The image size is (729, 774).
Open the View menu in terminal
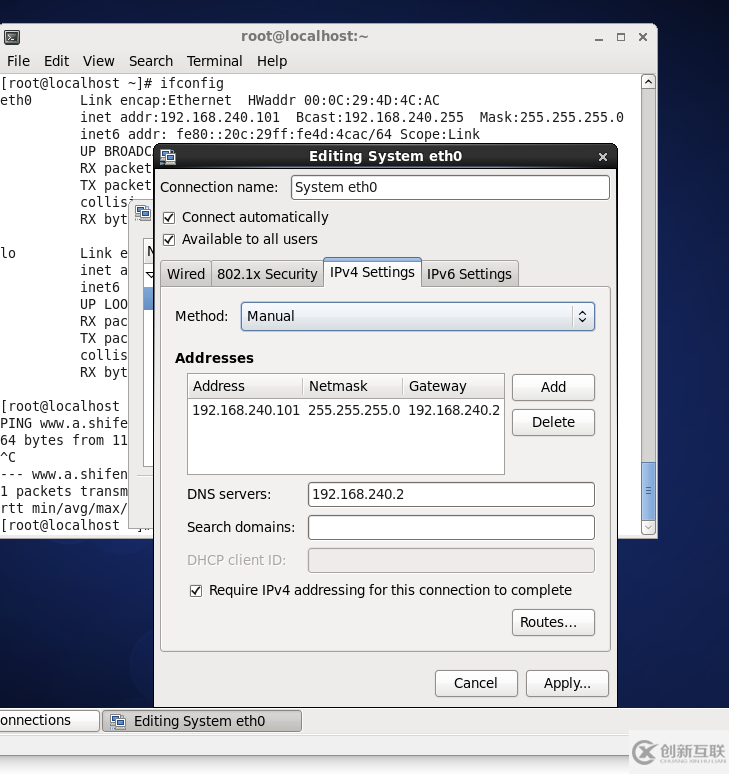[98, 61]
